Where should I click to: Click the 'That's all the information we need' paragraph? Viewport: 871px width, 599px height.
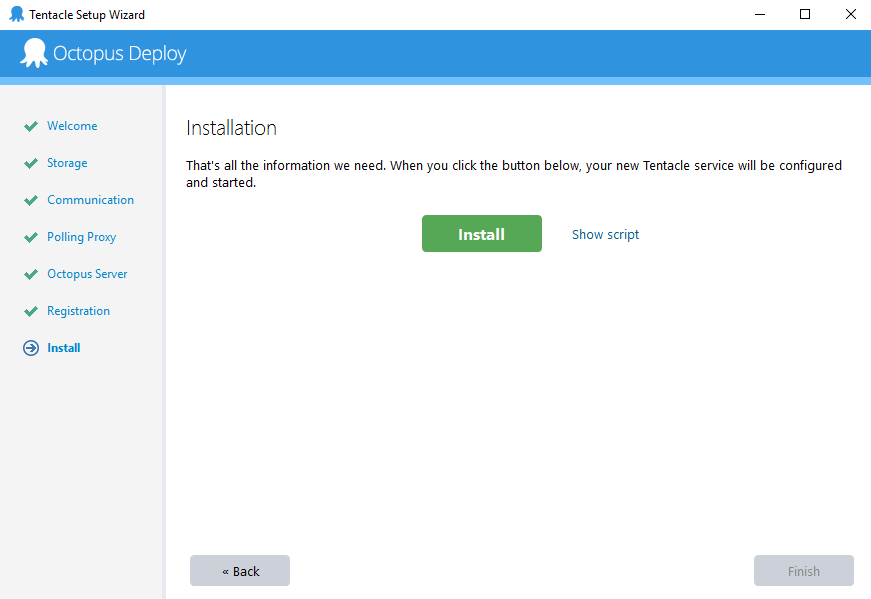(514, 174)
